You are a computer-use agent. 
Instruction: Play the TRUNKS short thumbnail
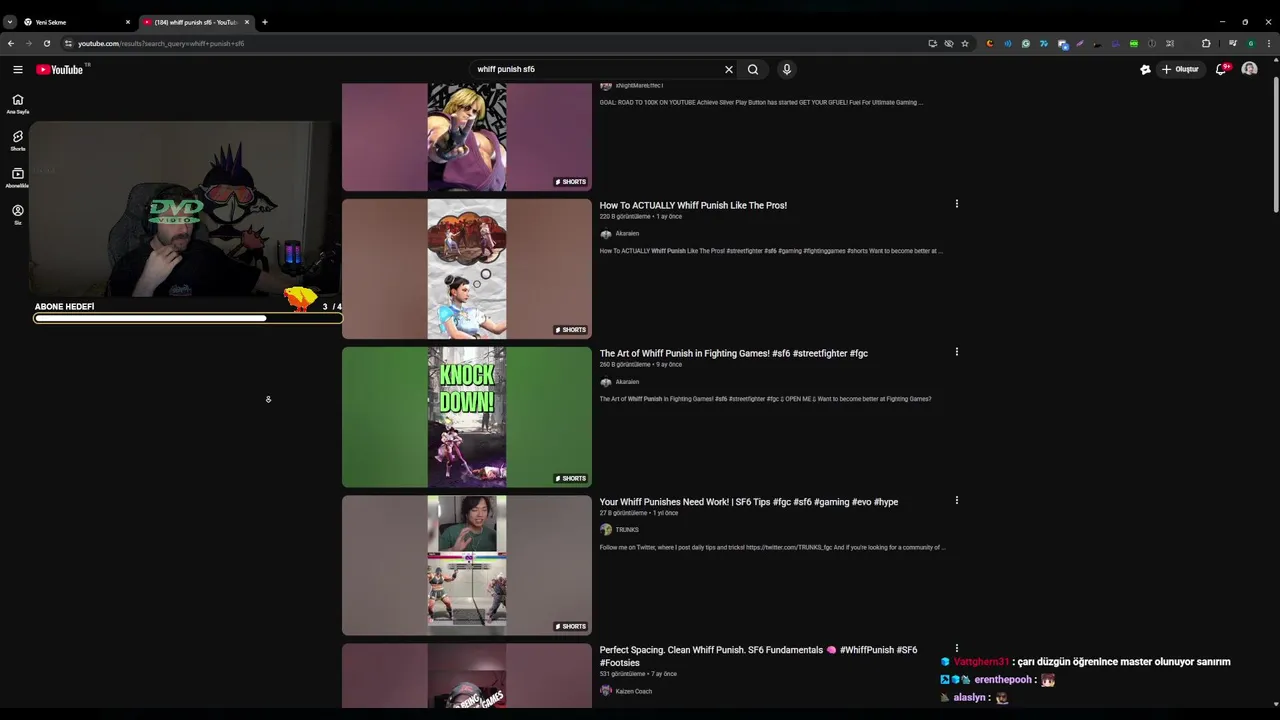[467, 565]
